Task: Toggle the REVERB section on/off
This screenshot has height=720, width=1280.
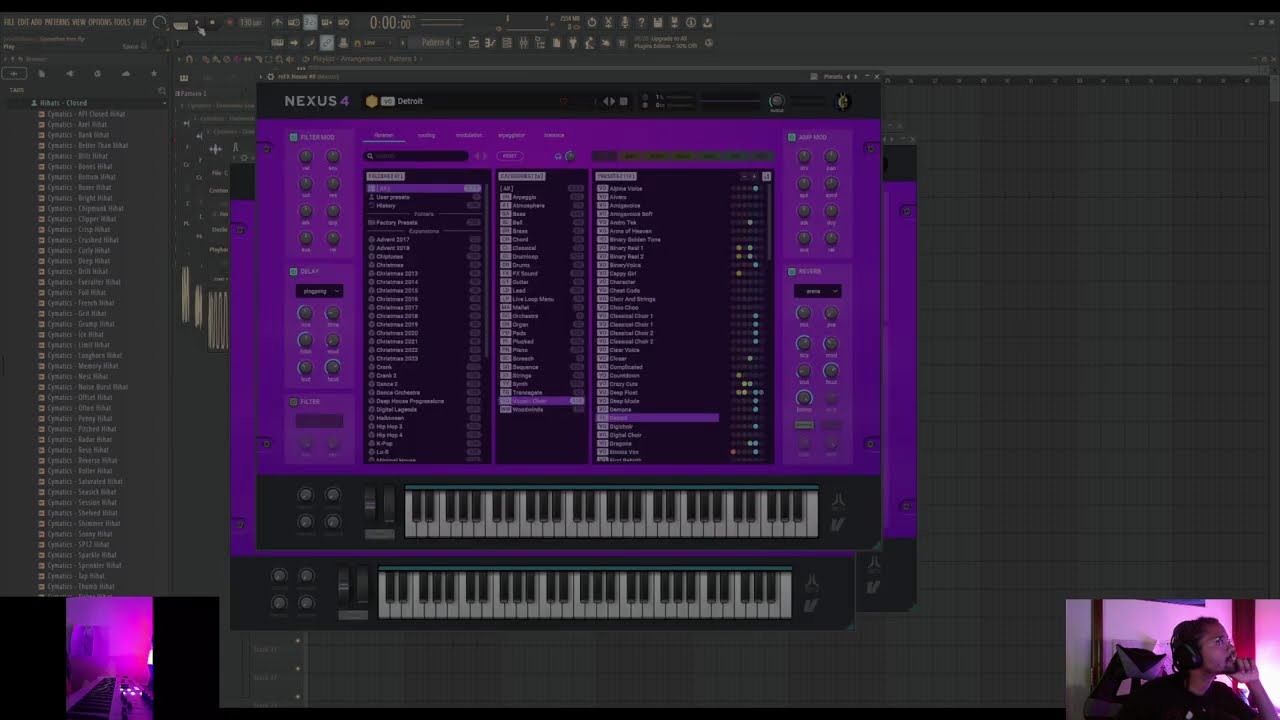Action: tap(792, 271)
